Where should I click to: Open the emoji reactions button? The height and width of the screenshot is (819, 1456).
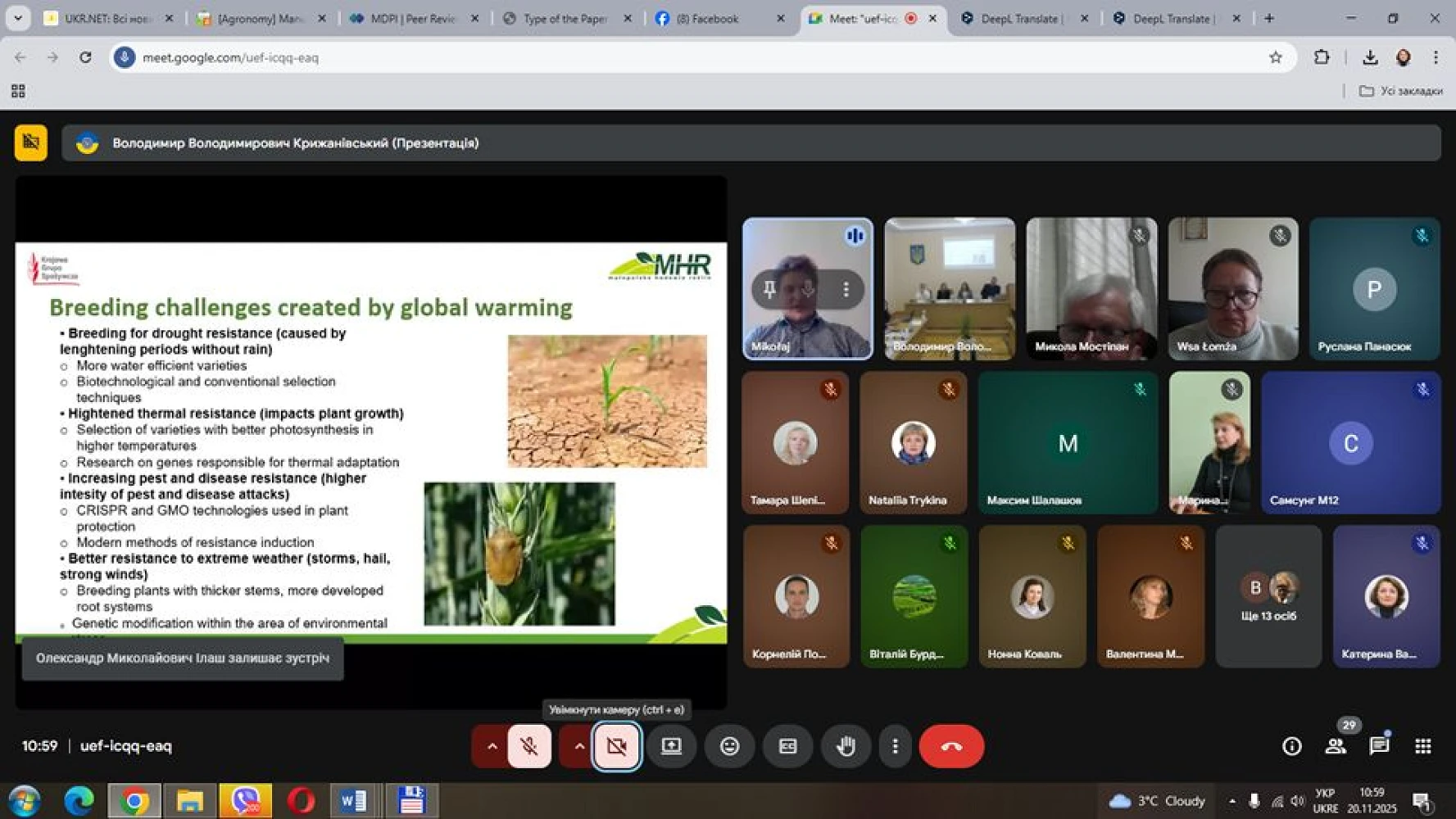pos(729,746)
